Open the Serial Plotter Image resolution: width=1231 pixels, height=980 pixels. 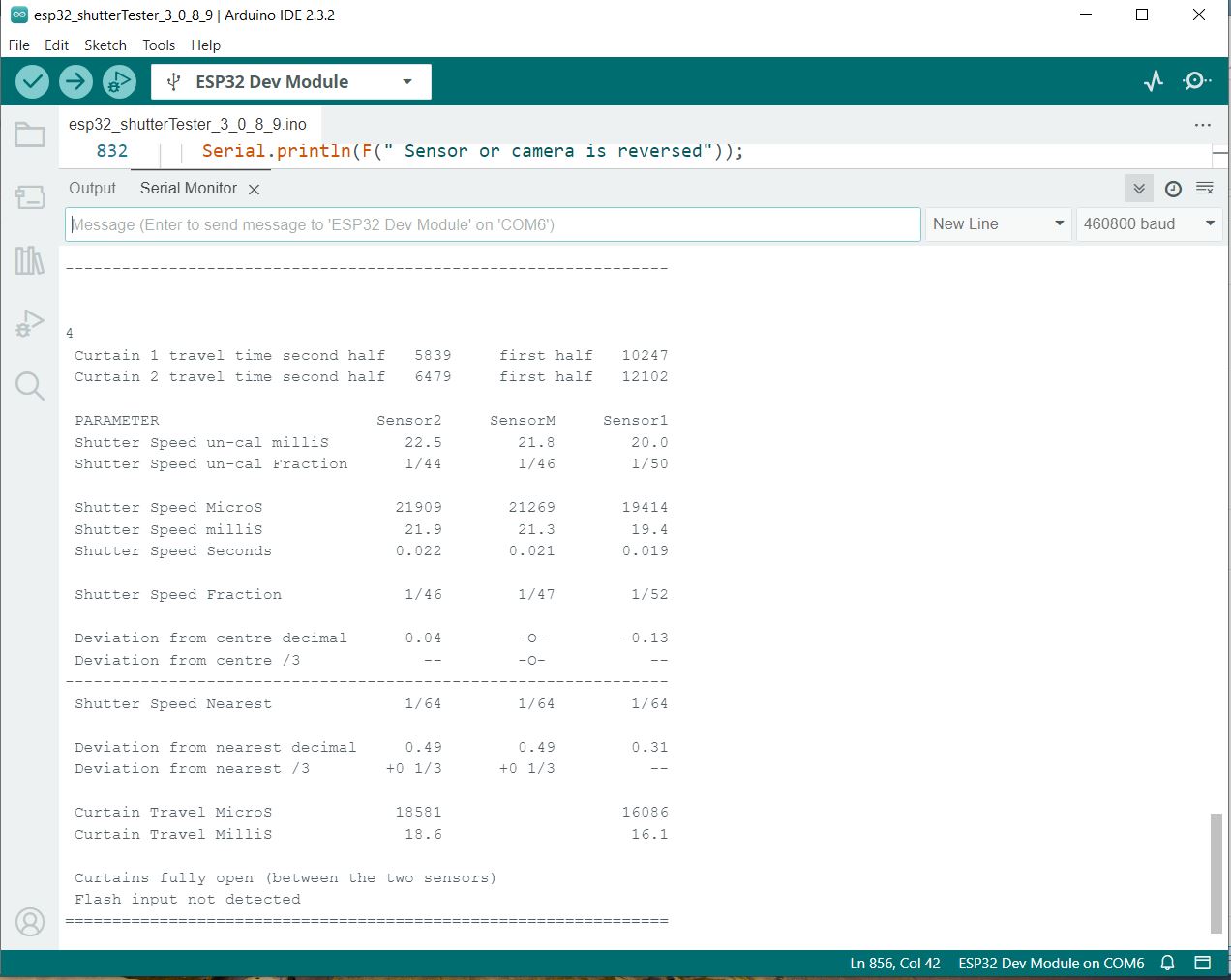[1153, 81]
